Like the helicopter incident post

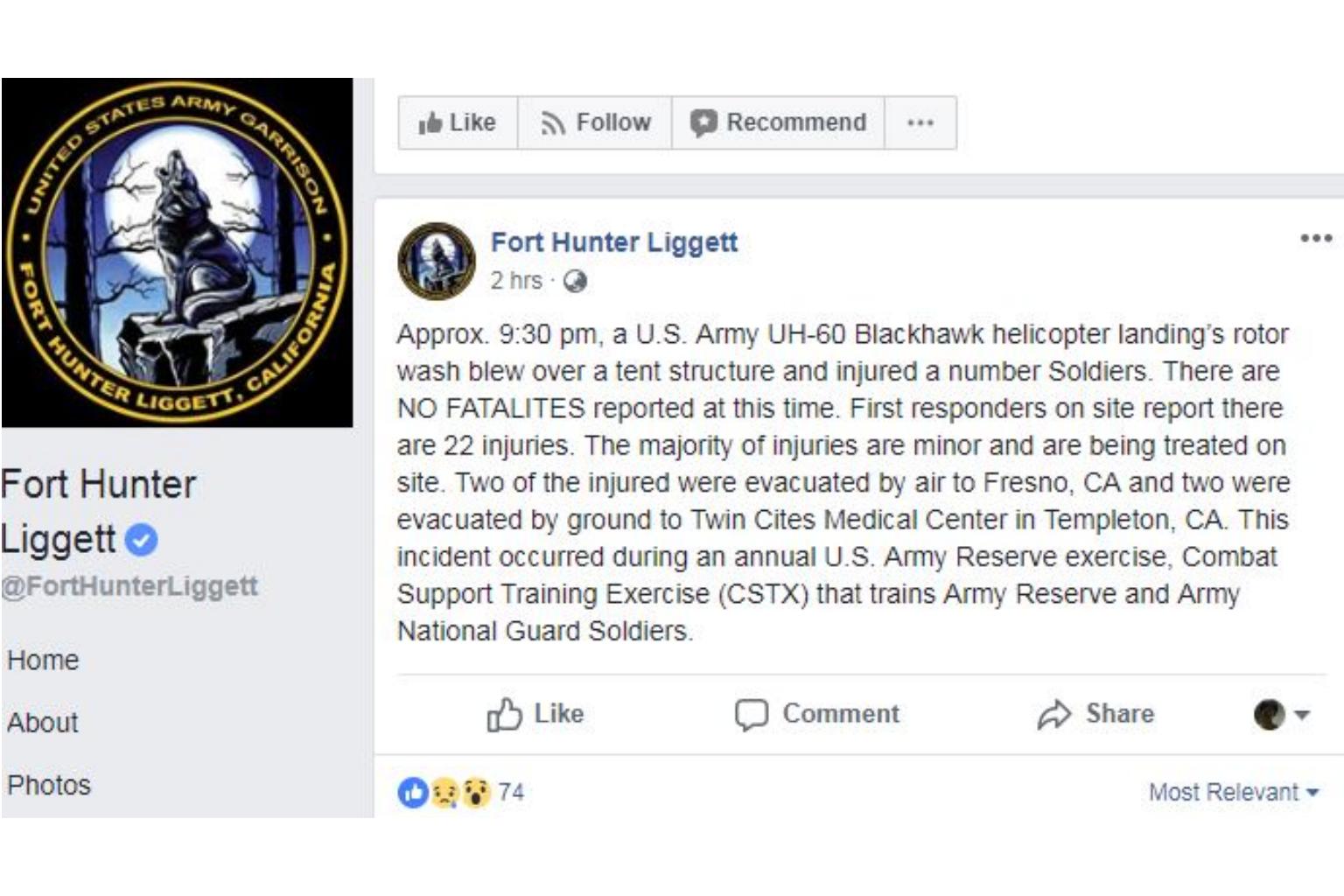(535, 714)
